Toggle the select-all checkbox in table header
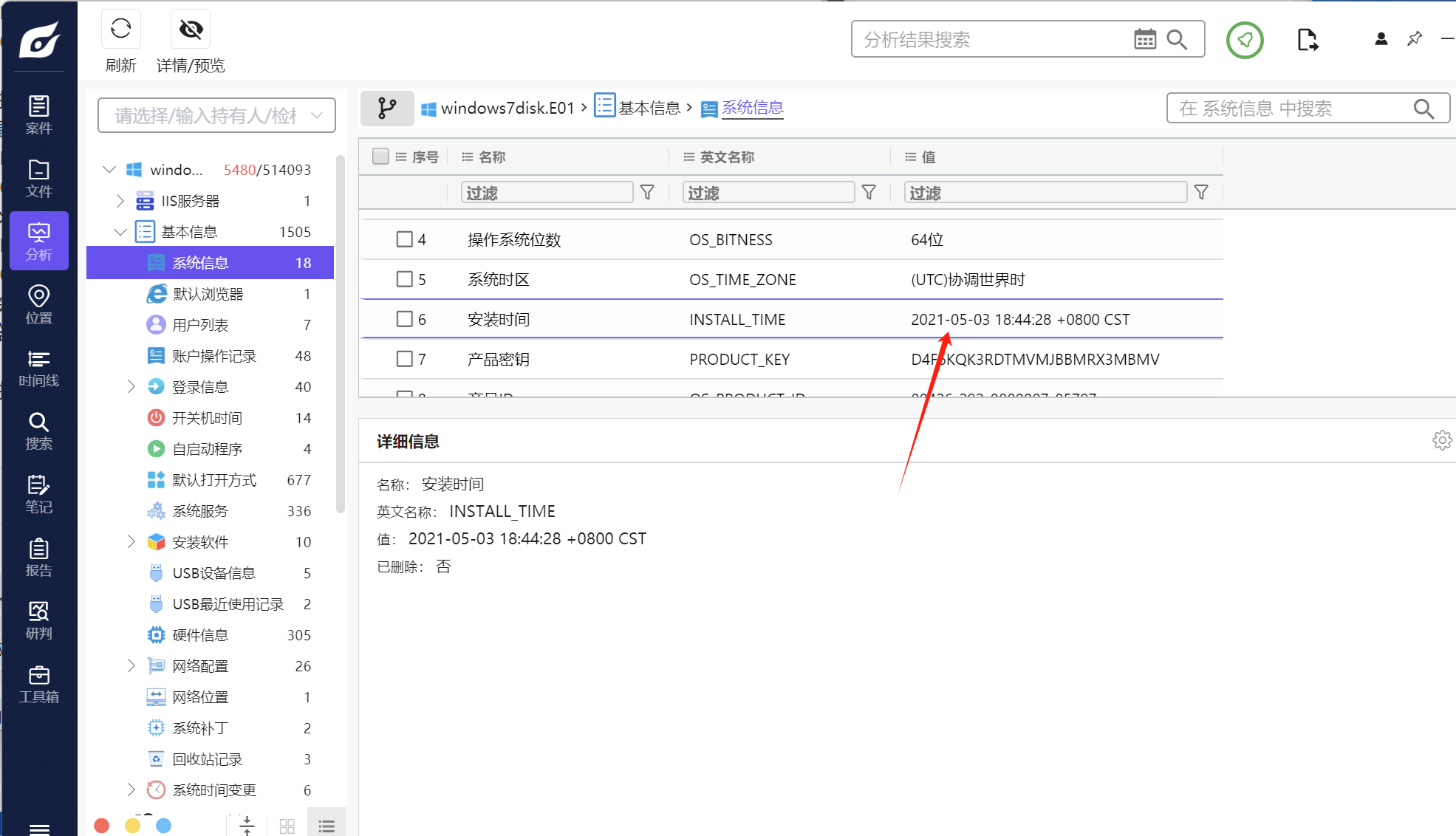Screen dimensions: 1456x836 (380, 157)
